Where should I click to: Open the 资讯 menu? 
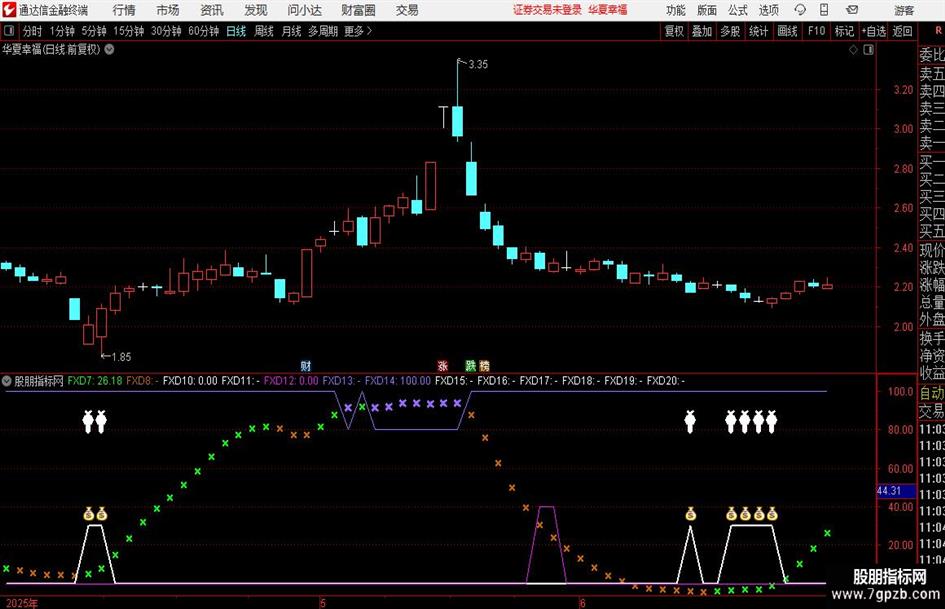(212, 10)
